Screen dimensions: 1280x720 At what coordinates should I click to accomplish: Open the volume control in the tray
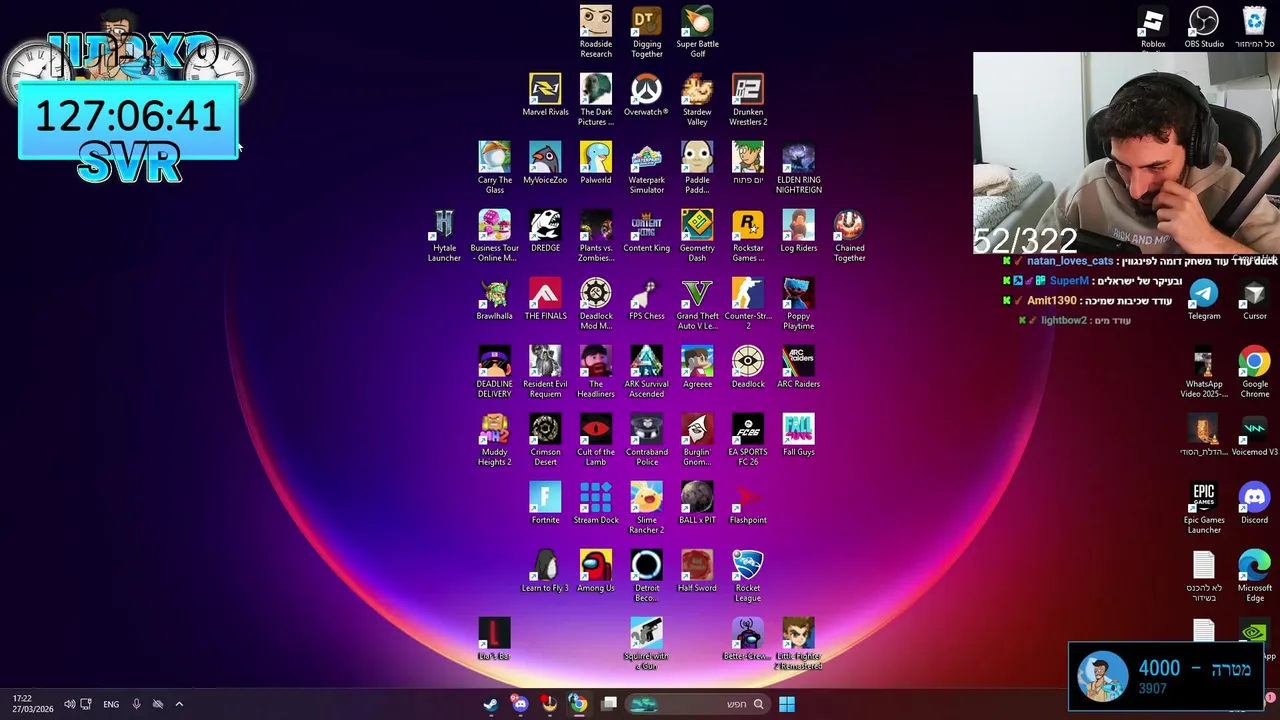(x=70, y=704)
